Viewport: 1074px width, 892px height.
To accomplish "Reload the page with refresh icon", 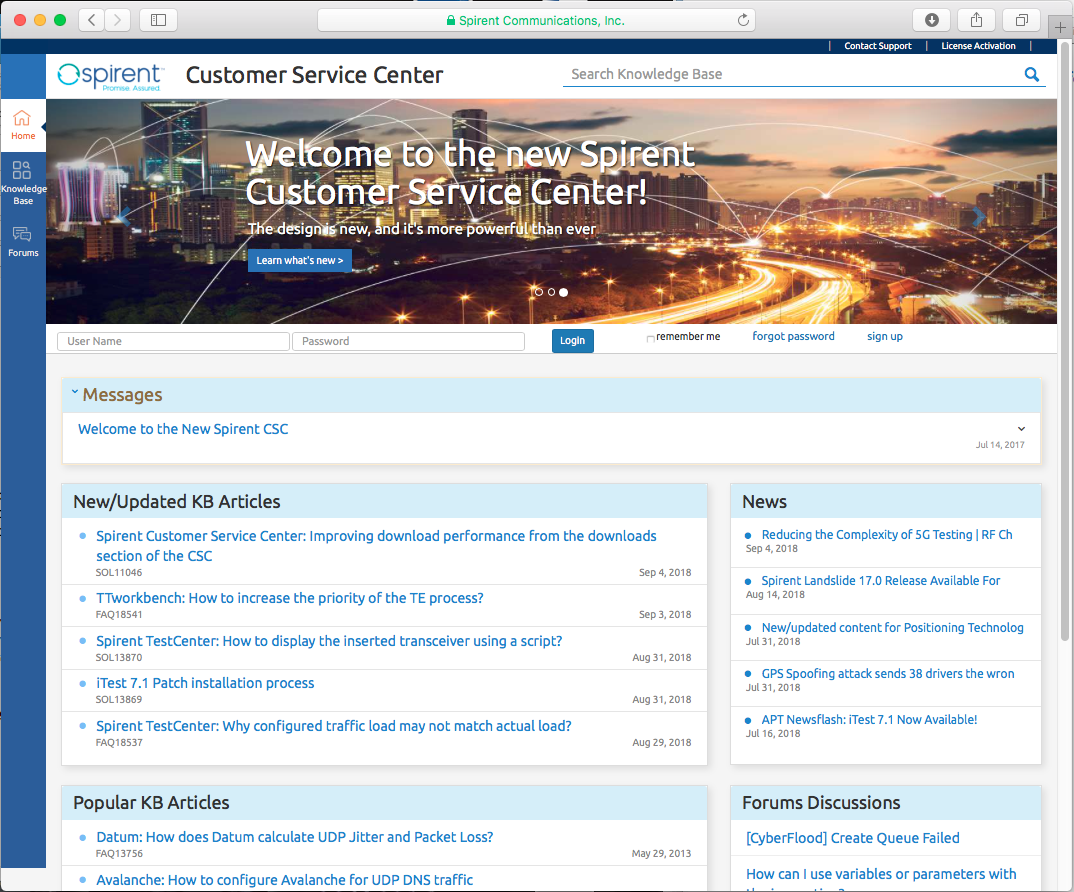I will pos(743,20).
